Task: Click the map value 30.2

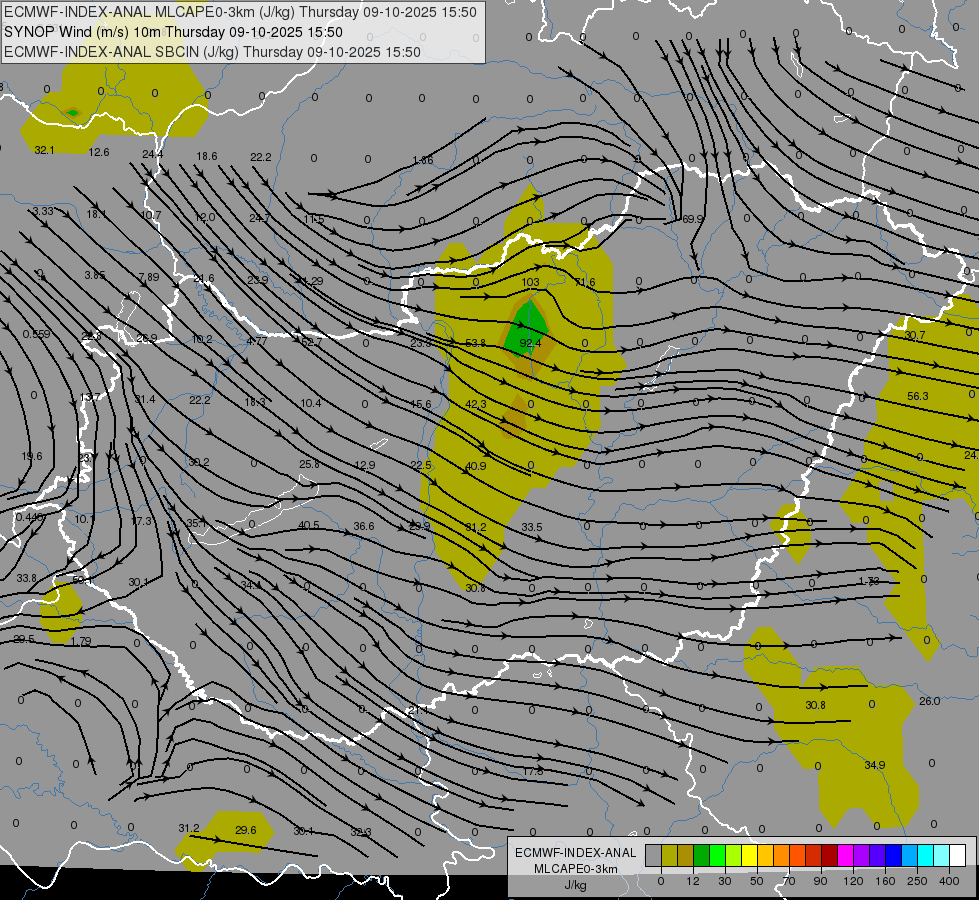Action: [x=199, y=462]
